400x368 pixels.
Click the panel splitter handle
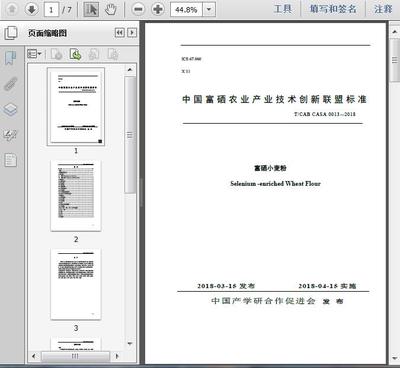[141, 192]
